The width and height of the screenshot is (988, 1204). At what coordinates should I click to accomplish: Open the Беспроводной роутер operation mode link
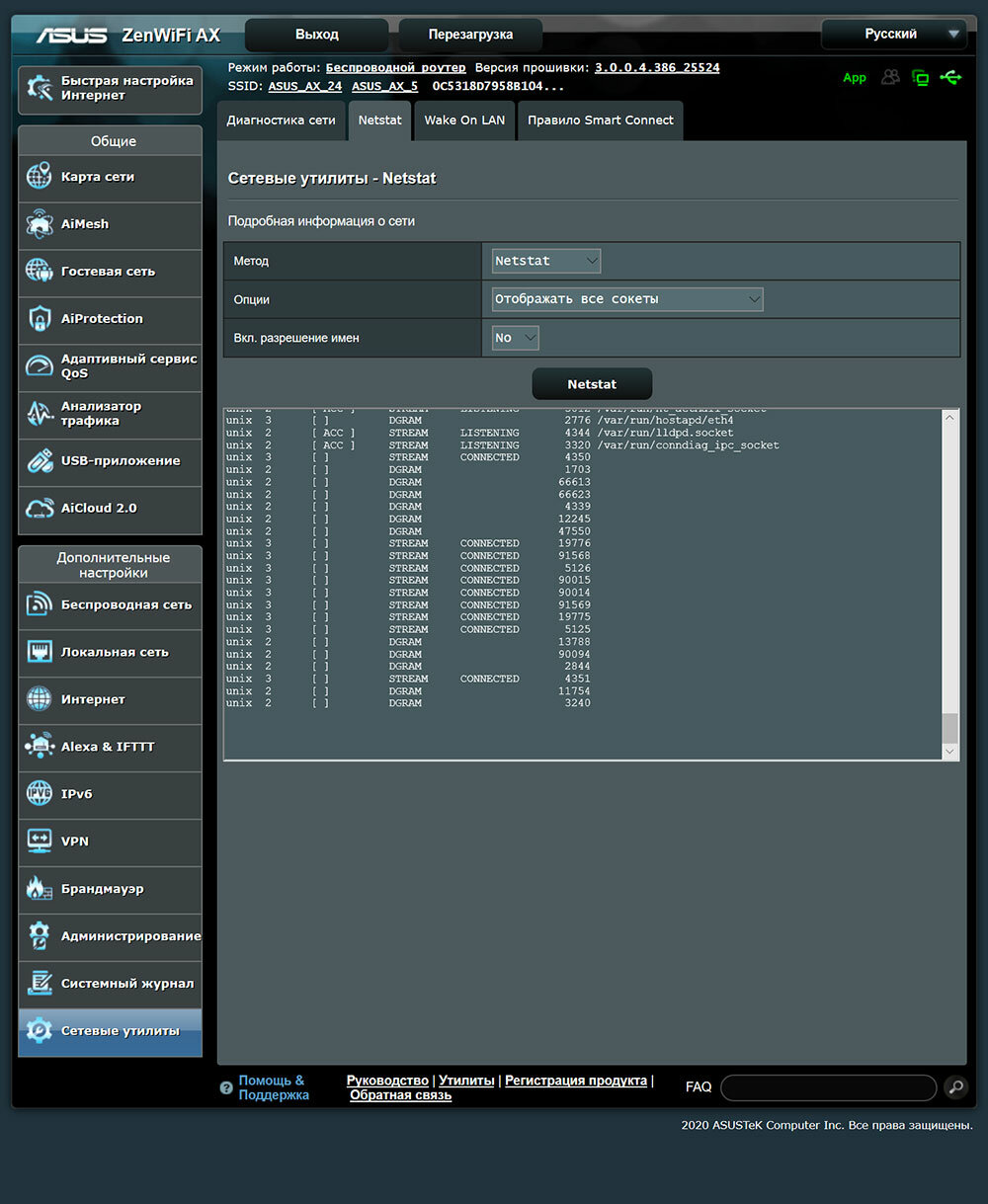tap(396, 68)
